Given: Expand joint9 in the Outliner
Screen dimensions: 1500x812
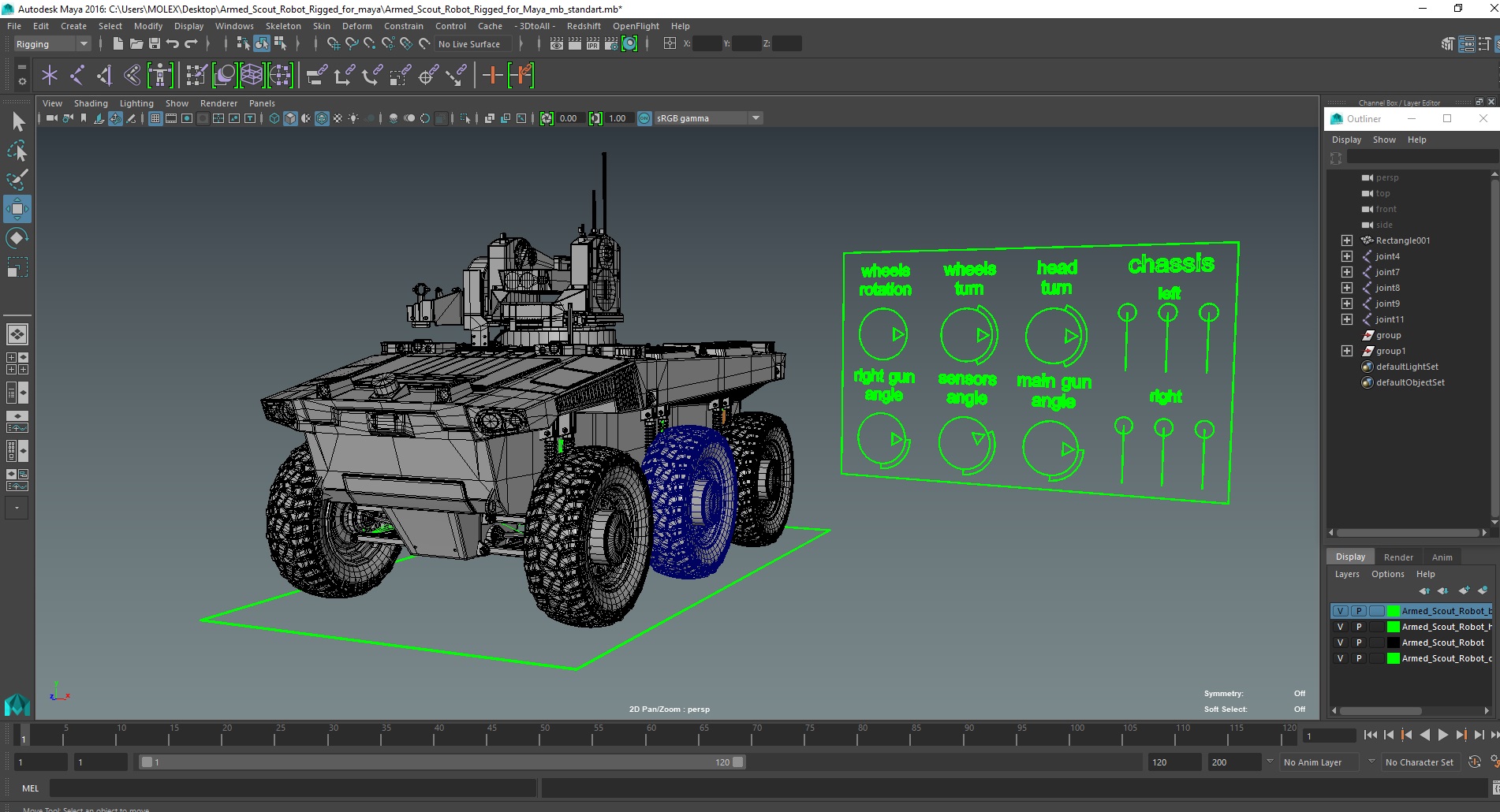Looking at the screenshot, I should 1347,304.
